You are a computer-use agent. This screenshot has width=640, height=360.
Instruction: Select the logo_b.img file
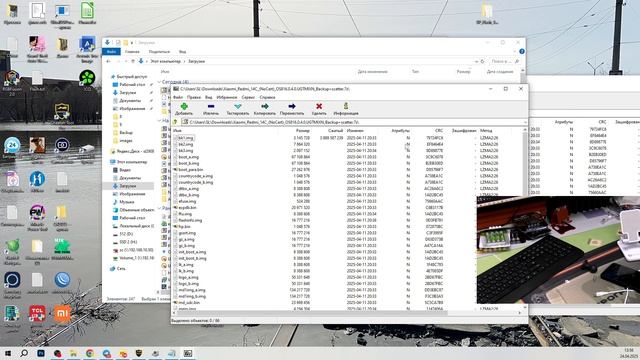coord(188,284)
